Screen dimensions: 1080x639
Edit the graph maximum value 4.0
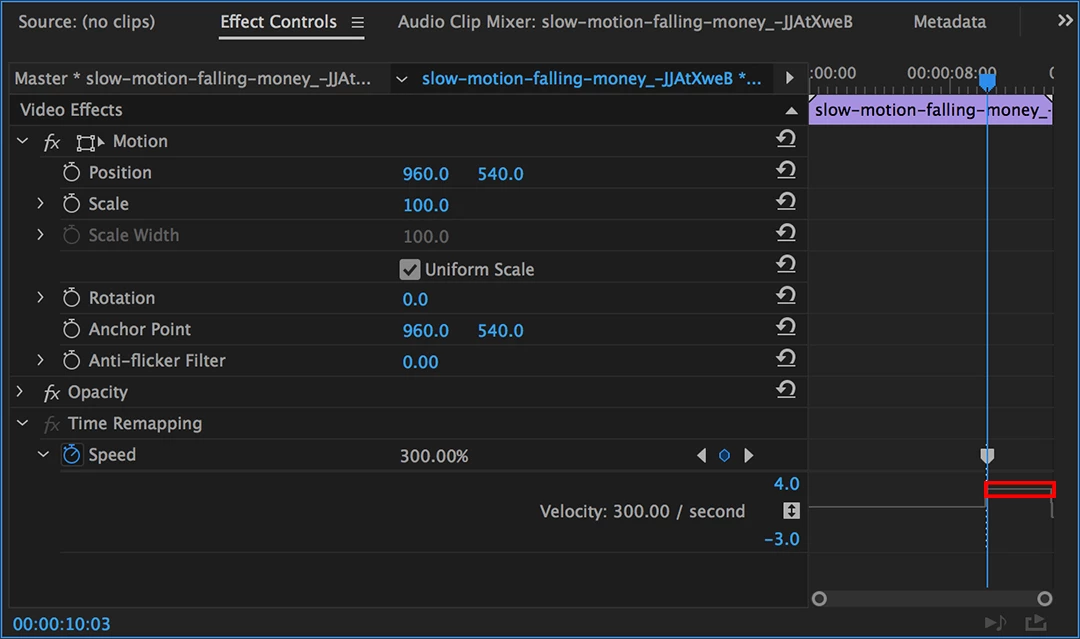pos(787,483)
